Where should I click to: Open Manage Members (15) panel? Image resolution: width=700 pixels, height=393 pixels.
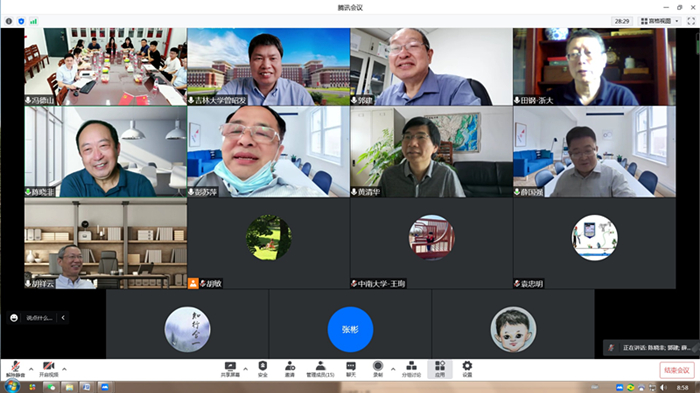pos(320,369)
